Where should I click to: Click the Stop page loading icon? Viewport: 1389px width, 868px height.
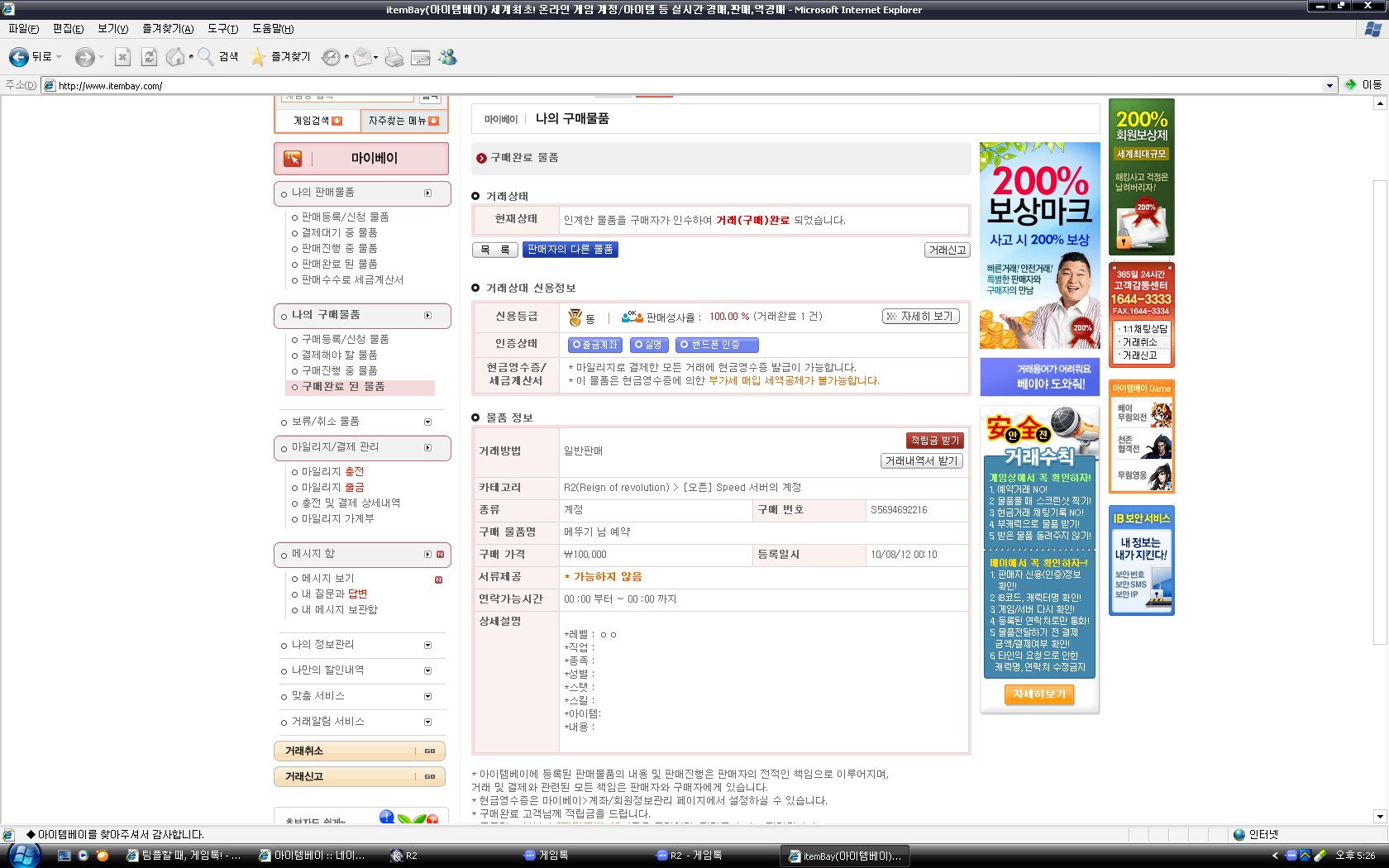122,57
